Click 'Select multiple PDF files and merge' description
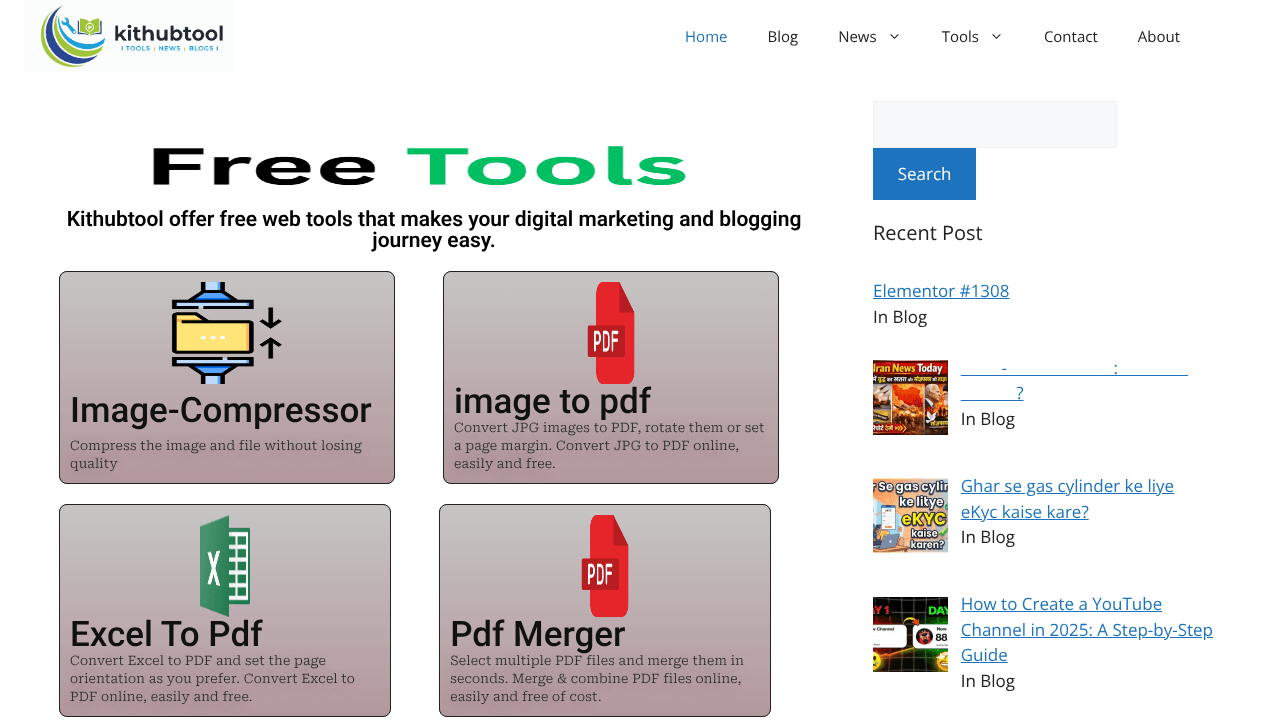 [597, 678]
